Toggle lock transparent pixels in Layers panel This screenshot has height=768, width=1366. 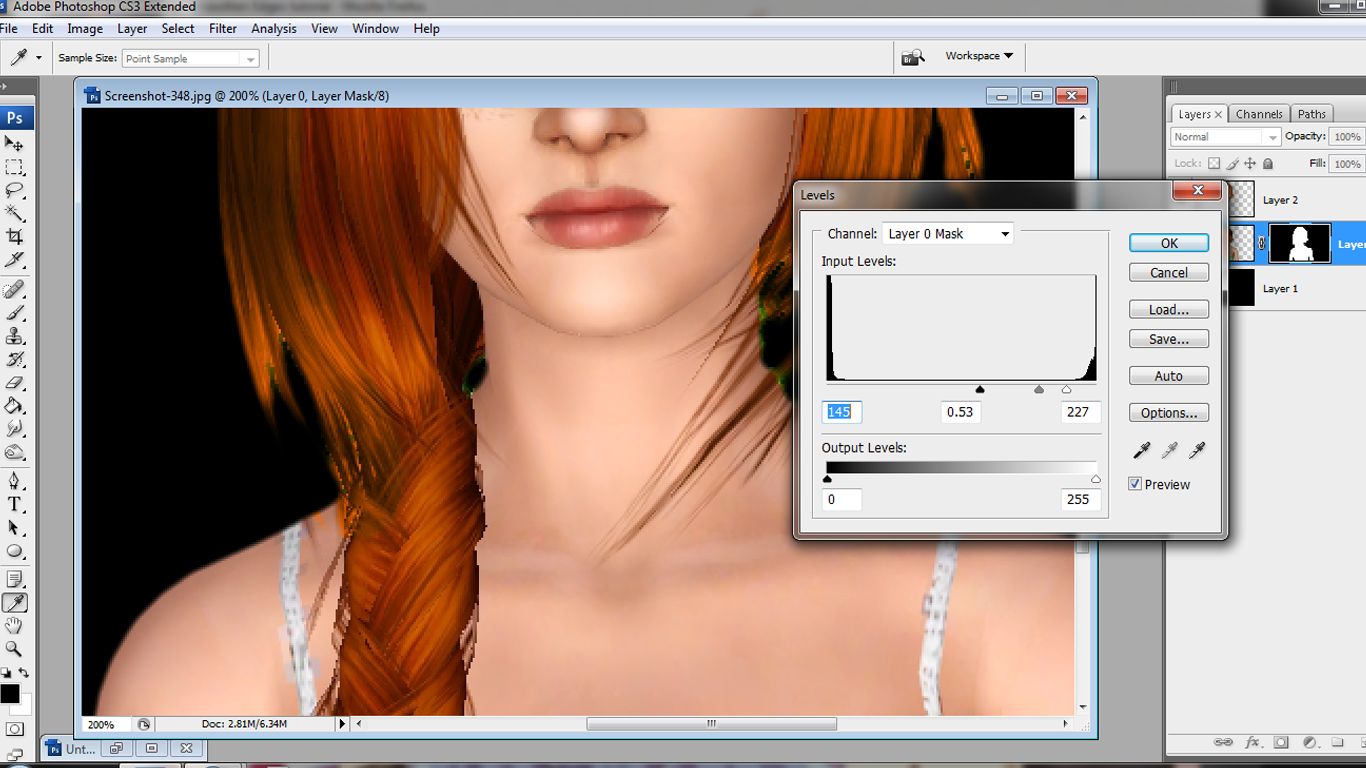click(x=1213, y=163)
